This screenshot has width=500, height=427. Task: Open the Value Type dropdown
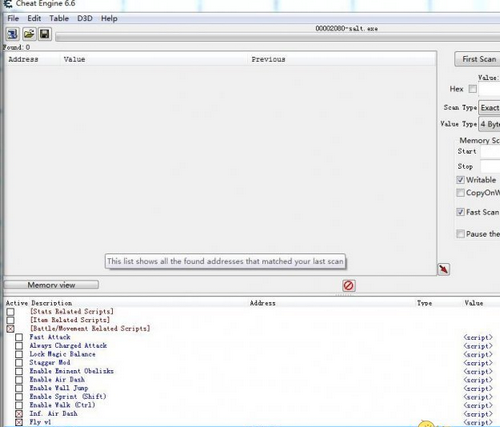coord(489,124)
